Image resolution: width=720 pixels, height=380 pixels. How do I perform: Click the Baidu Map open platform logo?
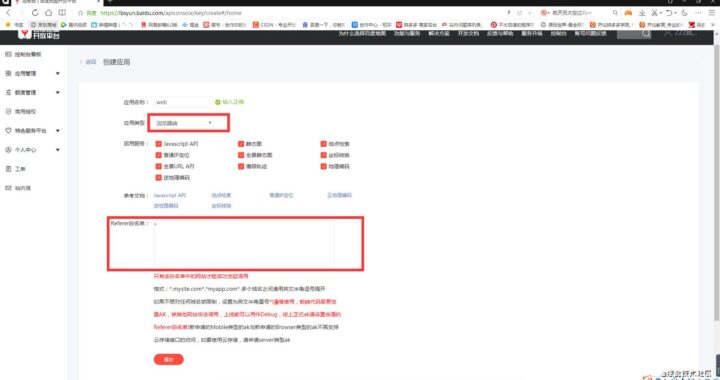39,34
